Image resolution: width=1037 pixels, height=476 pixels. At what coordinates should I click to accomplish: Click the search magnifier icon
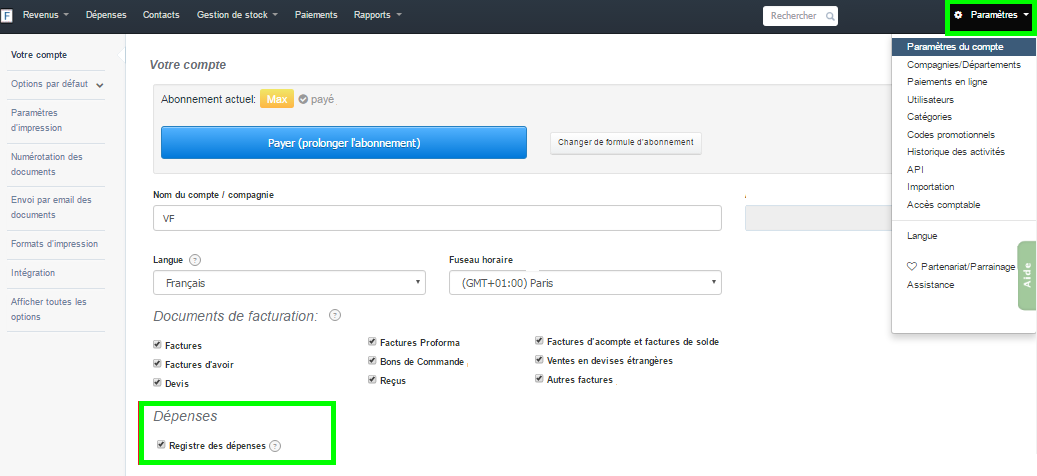pos(830,16)
